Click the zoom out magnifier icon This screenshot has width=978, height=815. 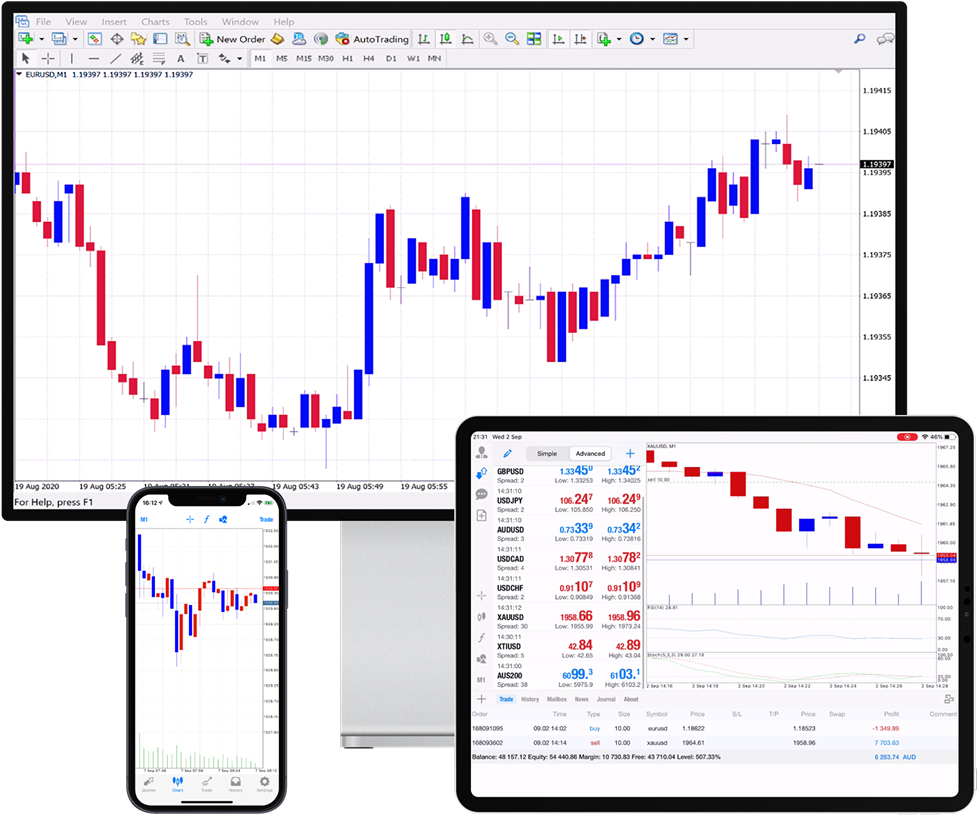pyautogui.click(x=512, y=39)
